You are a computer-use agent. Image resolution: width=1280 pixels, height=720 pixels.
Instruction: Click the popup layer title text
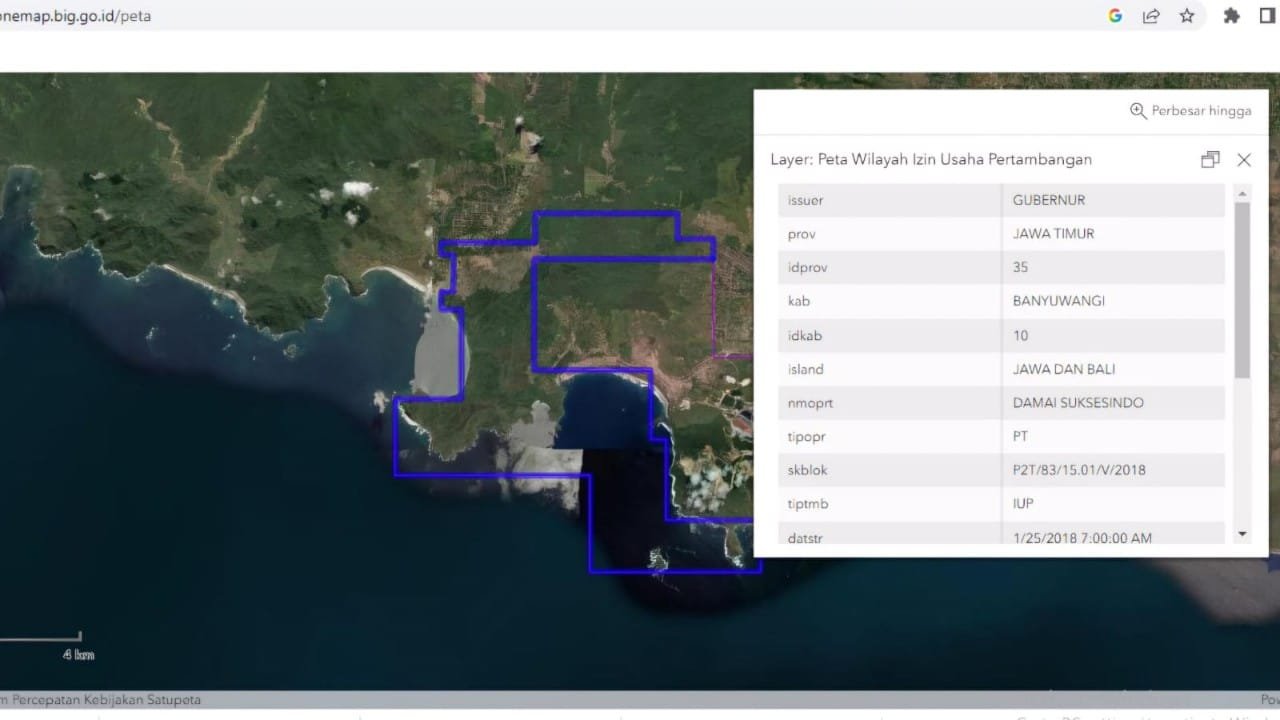click(x=930, y=160)
